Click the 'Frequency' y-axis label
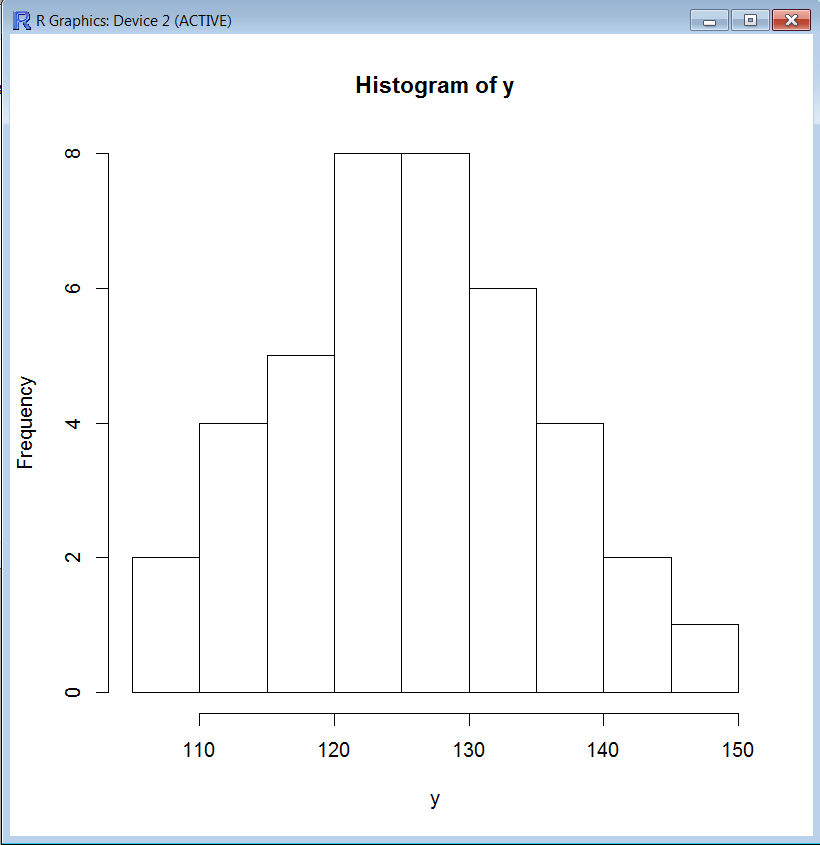The height and width of the screenshot is (845, 820). pos(27,422)
